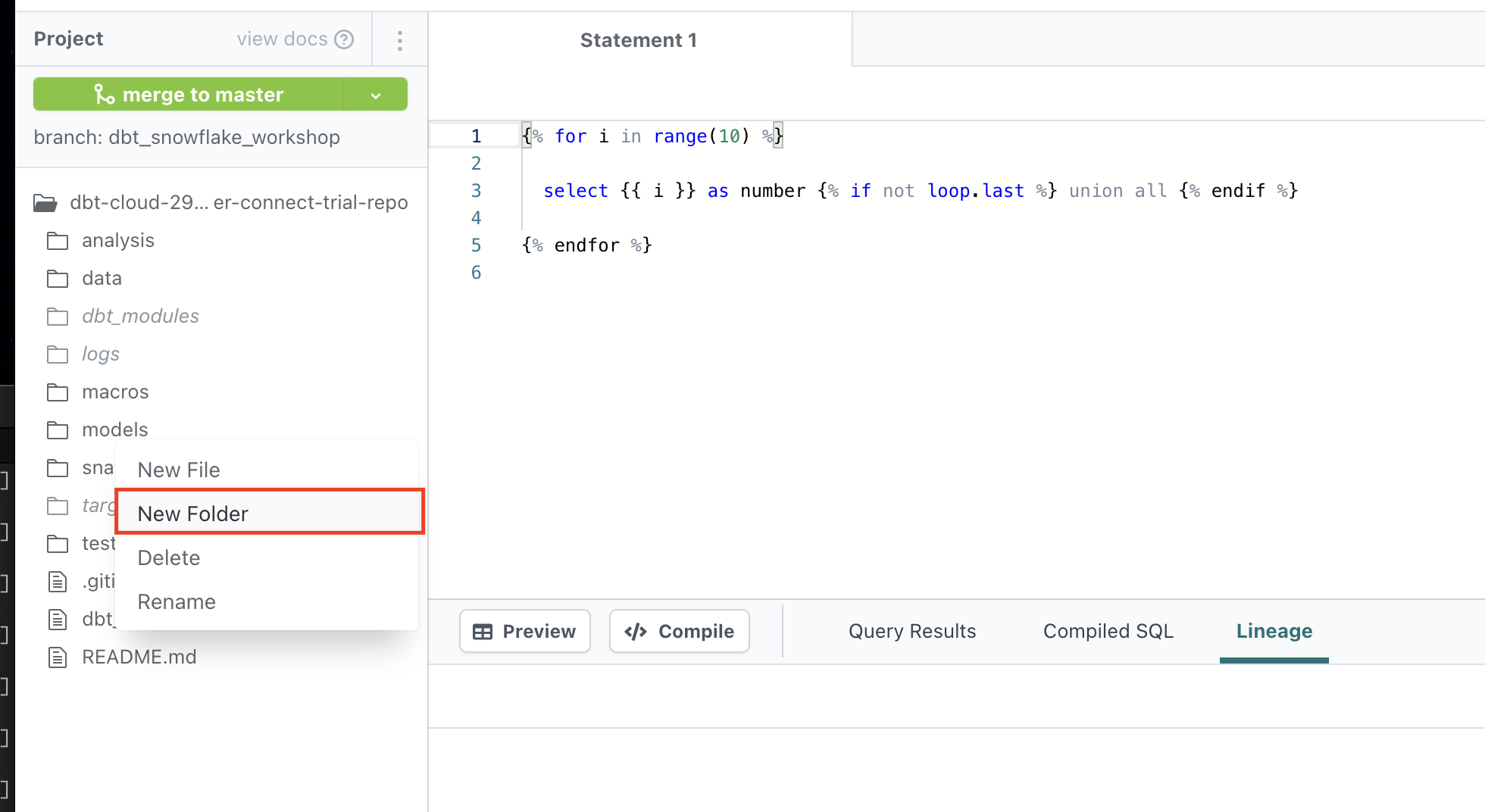Choose Rename in the context menu

point(177,601)
